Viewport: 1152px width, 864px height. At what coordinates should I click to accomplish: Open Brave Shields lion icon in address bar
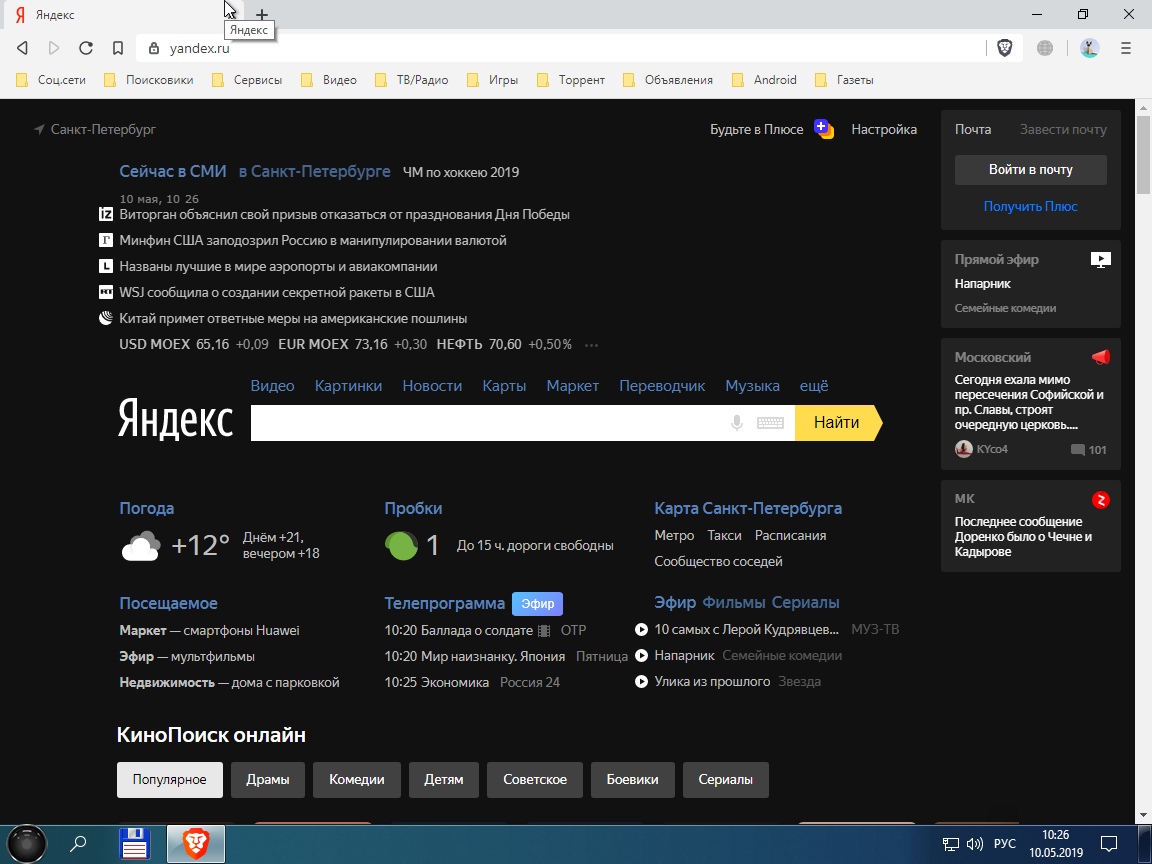pos(1004,48)
